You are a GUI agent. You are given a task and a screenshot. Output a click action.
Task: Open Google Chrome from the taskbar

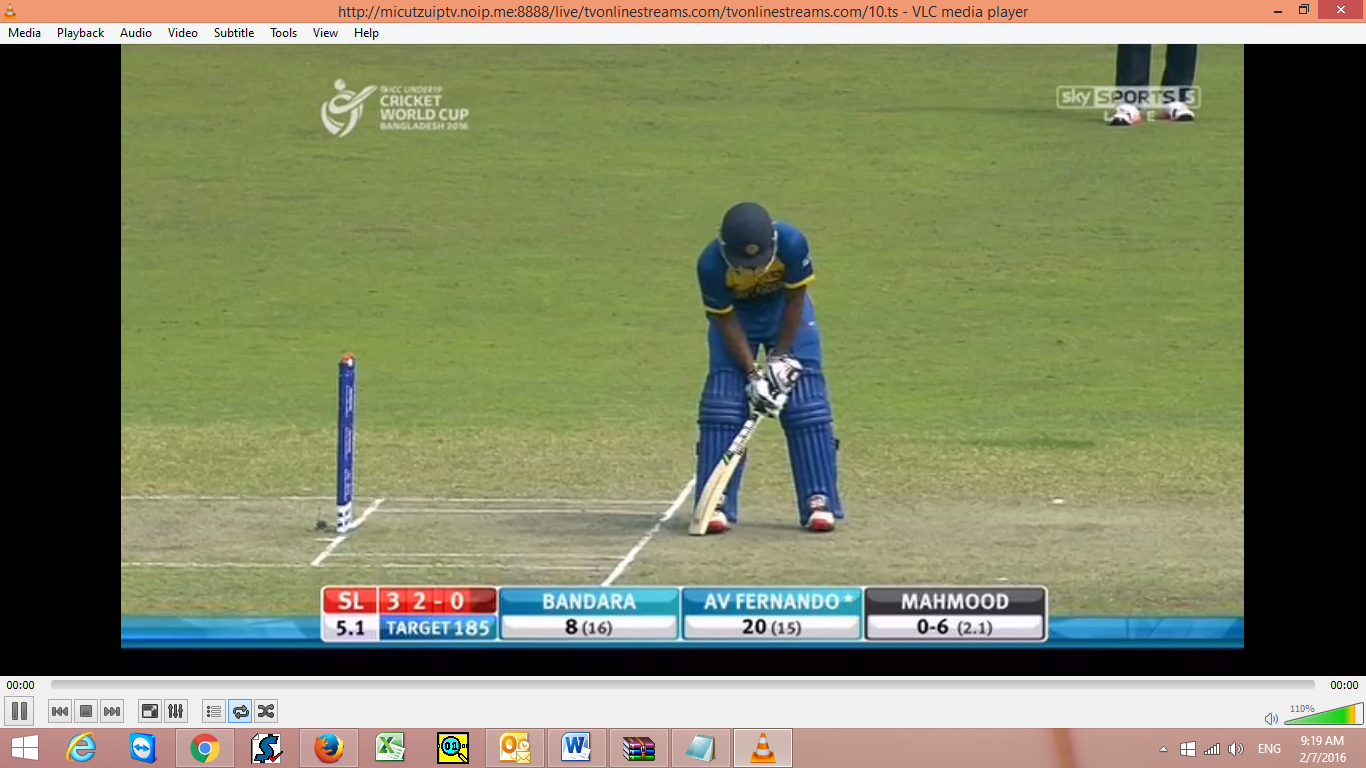click(x=205, y=748)
